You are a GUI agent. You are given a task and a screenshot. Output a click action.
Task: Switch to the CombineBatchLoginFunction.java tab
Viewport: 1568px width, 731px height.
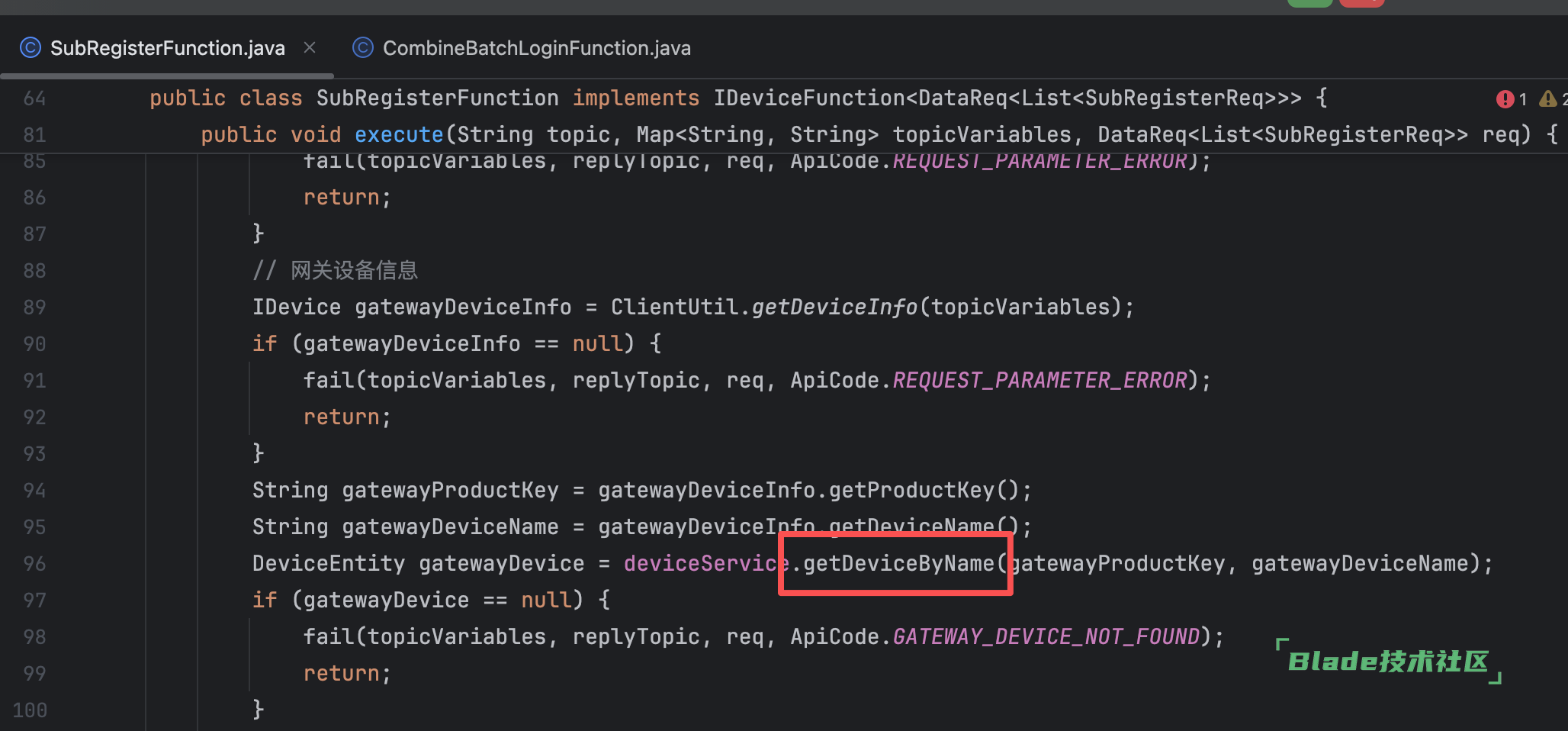[x=536, y=48]
